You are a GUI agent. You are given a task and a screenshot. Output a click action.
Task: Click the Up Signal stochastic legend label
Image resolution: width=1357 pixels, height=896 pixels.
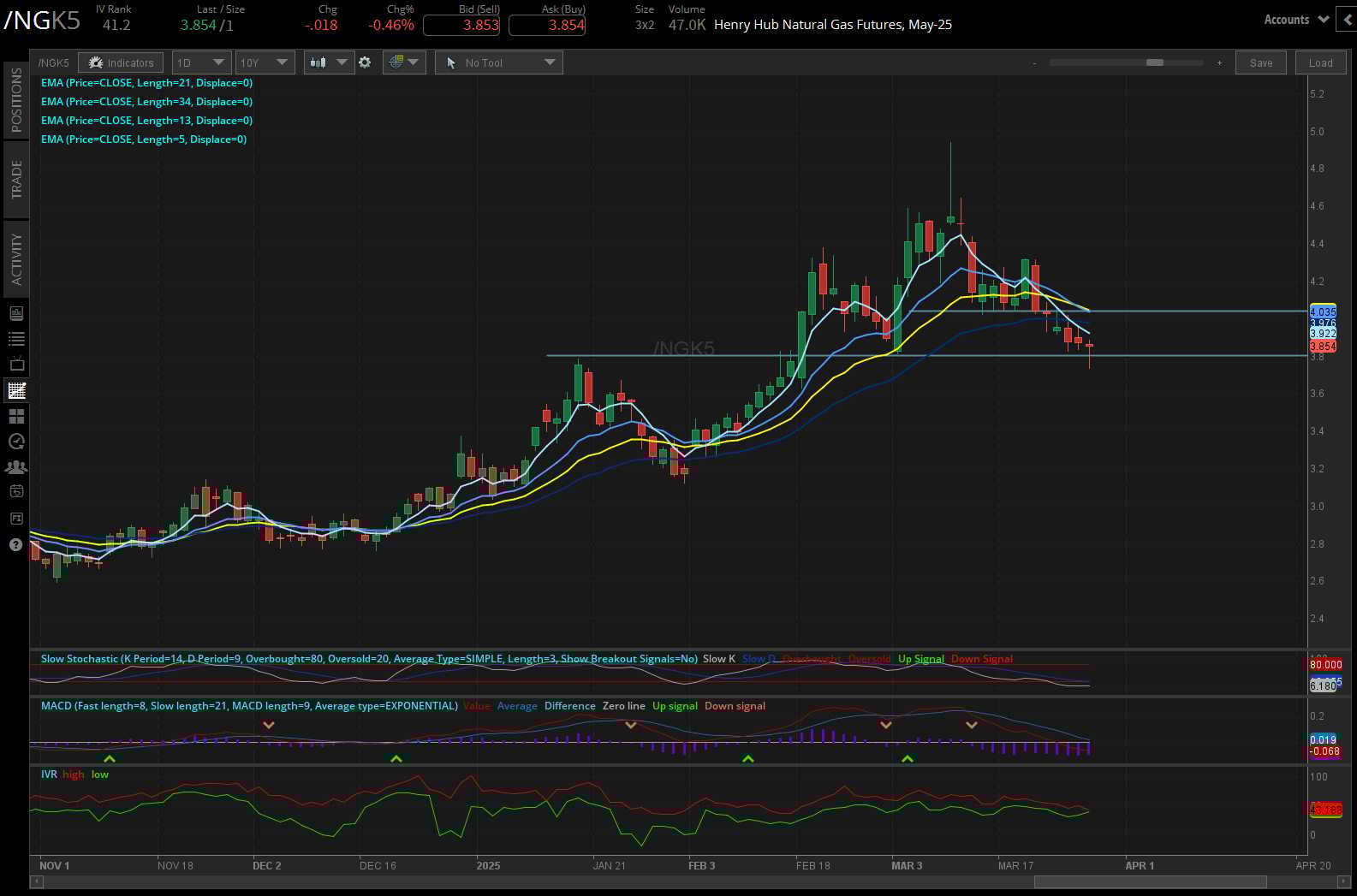[x=921, y=659]
